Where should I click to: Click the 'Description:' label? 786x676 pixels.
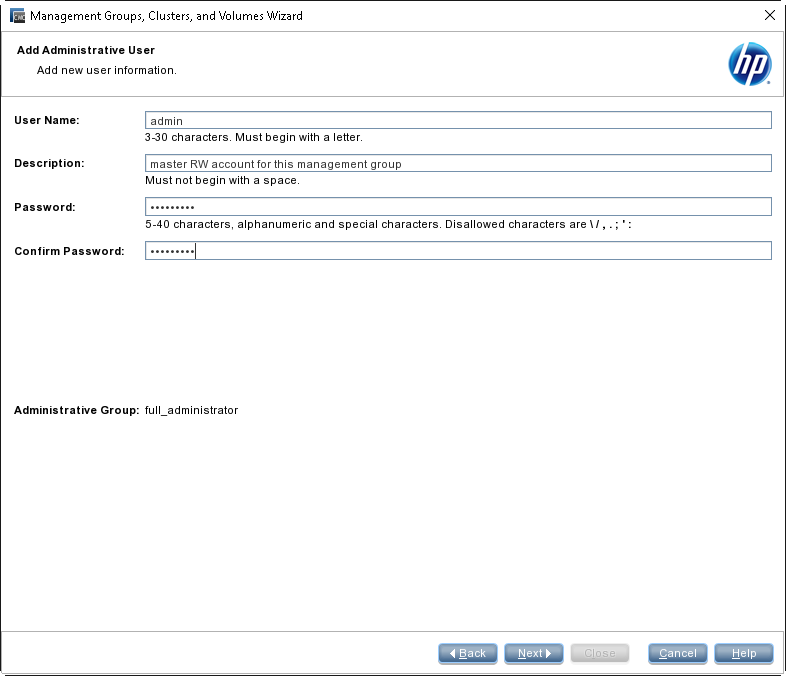[49, 163]
